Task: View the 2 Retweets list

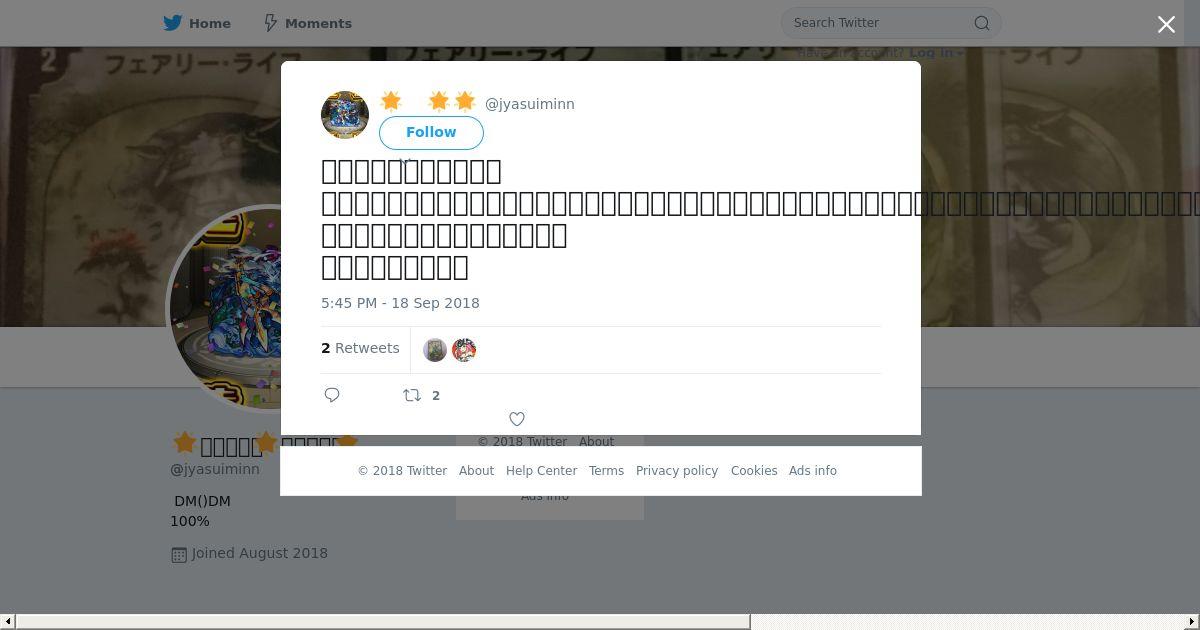Action: (360, 348)
